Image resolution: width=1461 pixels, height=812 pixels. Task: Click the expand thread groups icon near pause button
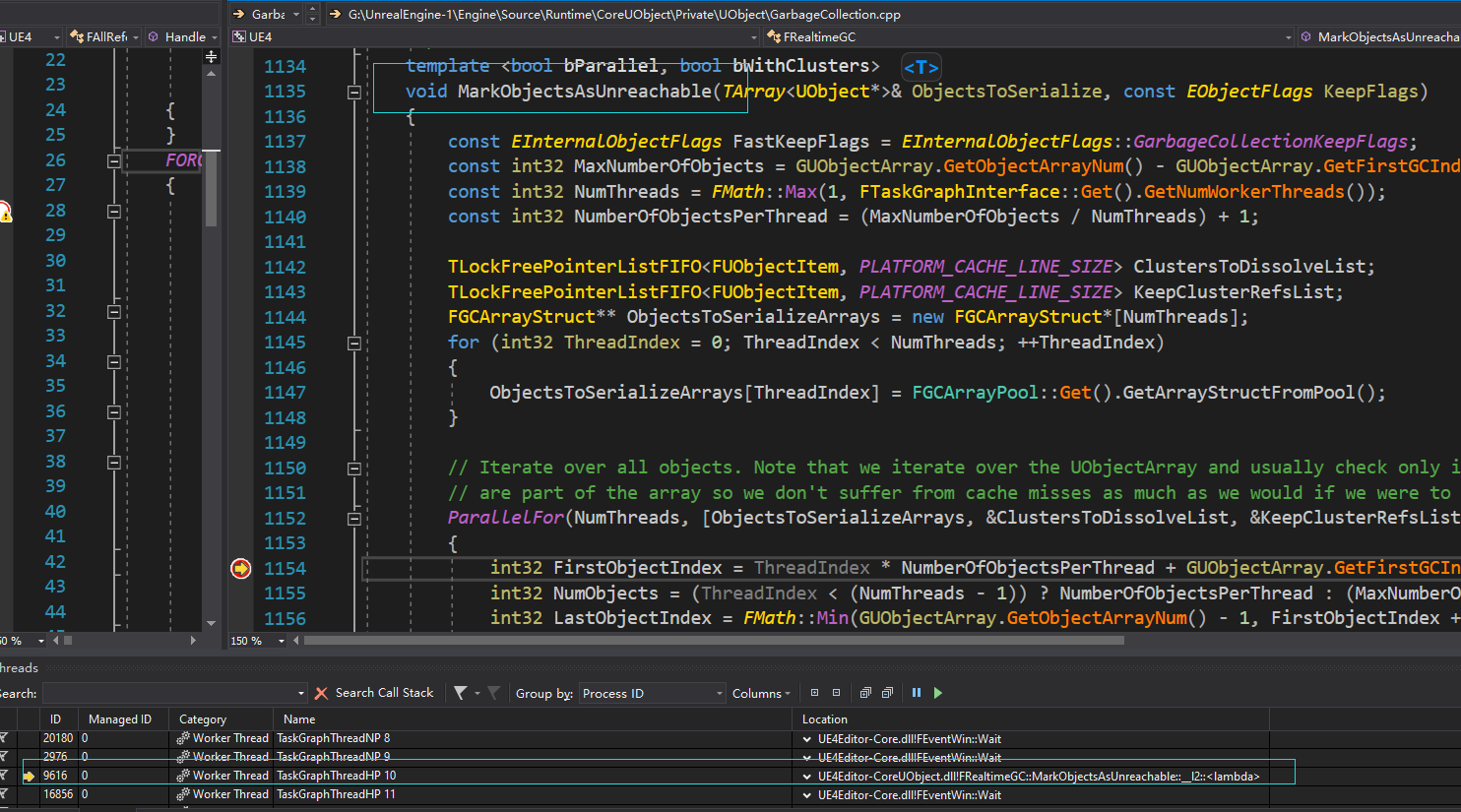(x=865, y=692)
